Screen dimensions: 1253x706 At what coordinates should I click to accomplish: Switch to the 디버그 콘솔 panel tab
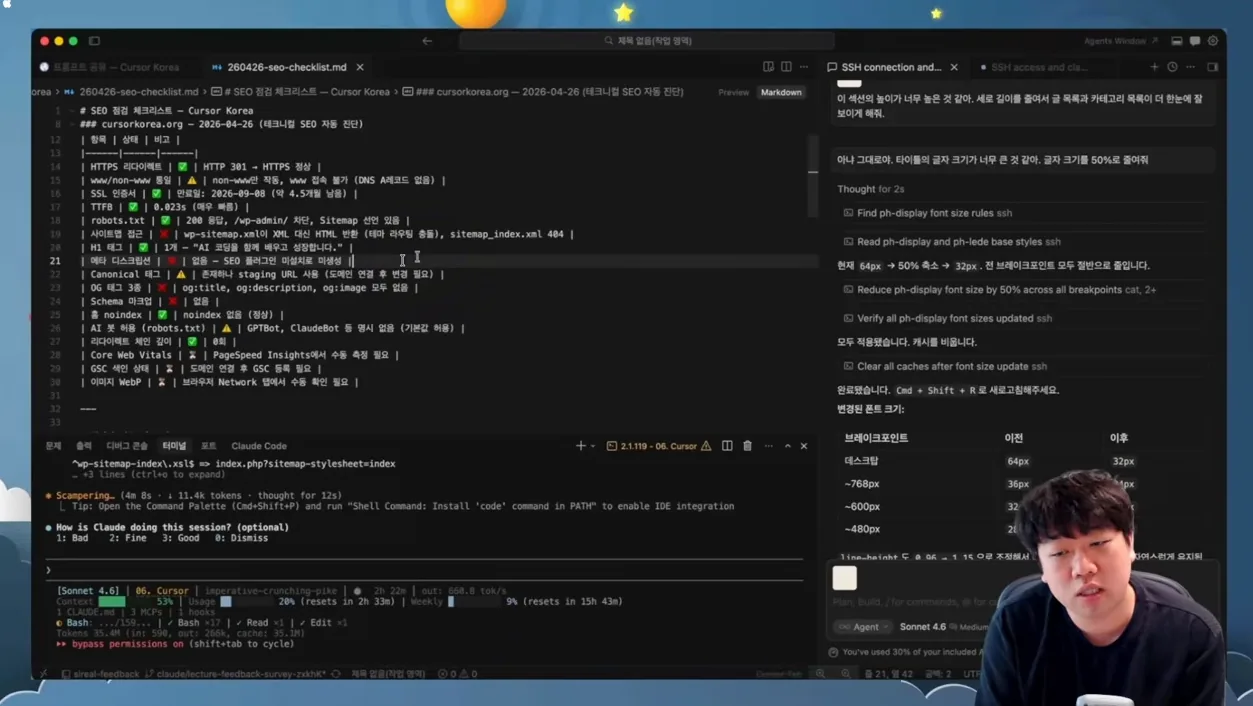(127, 446)
